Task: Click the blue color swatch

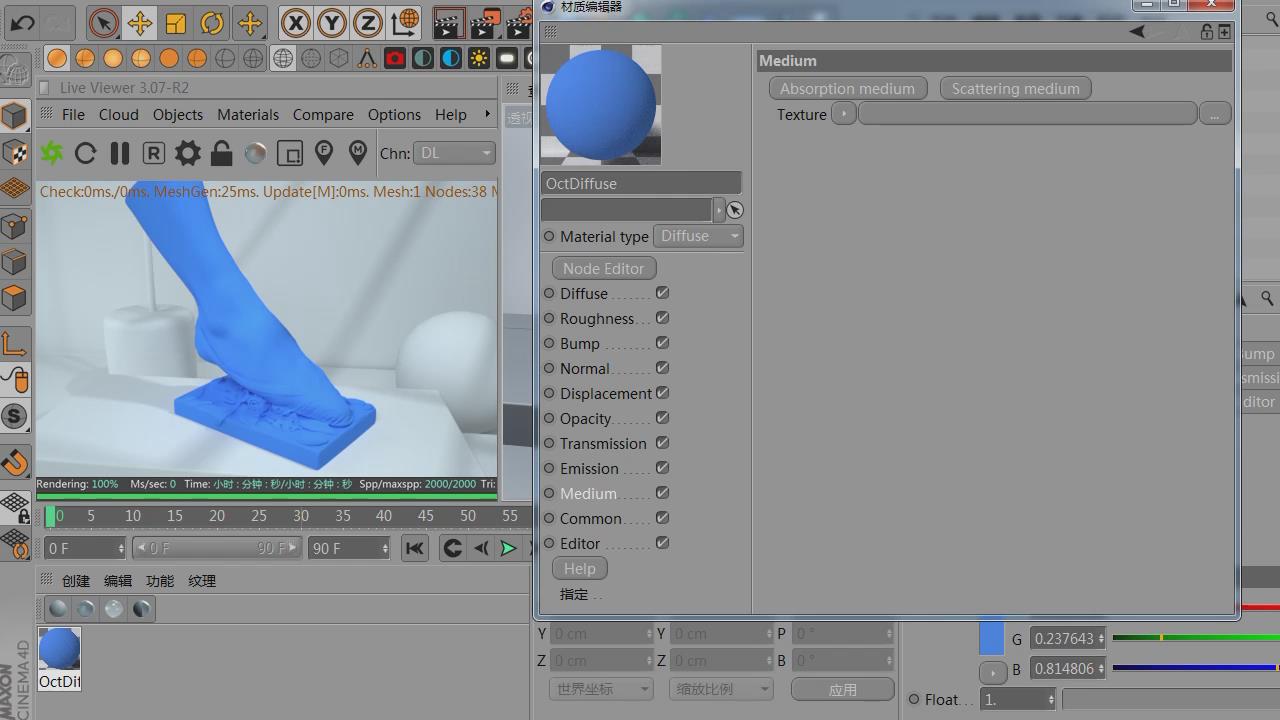Action: pos(991,638)
